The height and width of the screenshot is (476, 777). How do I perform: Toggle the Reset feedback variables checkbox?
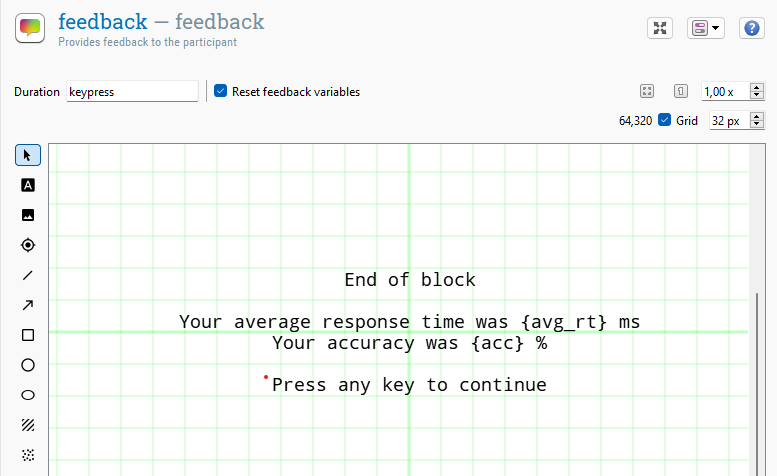pyautogui.click(x=221, y=91)
